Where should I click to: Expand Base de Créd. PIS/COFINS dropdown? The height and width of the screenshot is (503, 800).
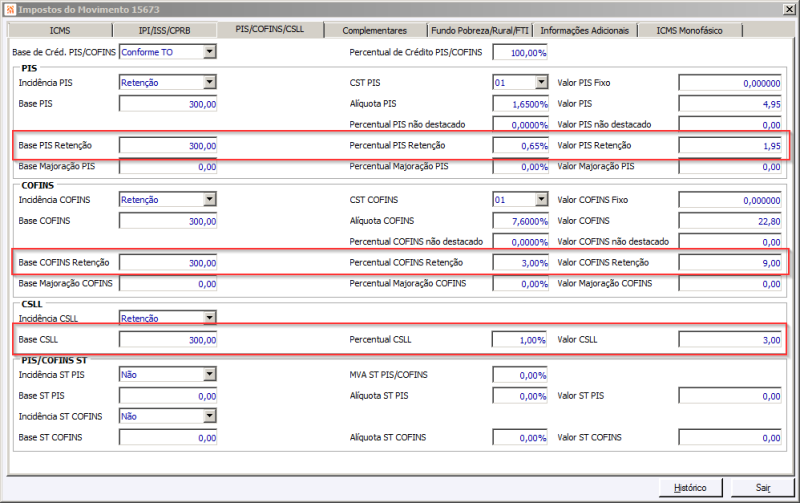pos(210,52)
